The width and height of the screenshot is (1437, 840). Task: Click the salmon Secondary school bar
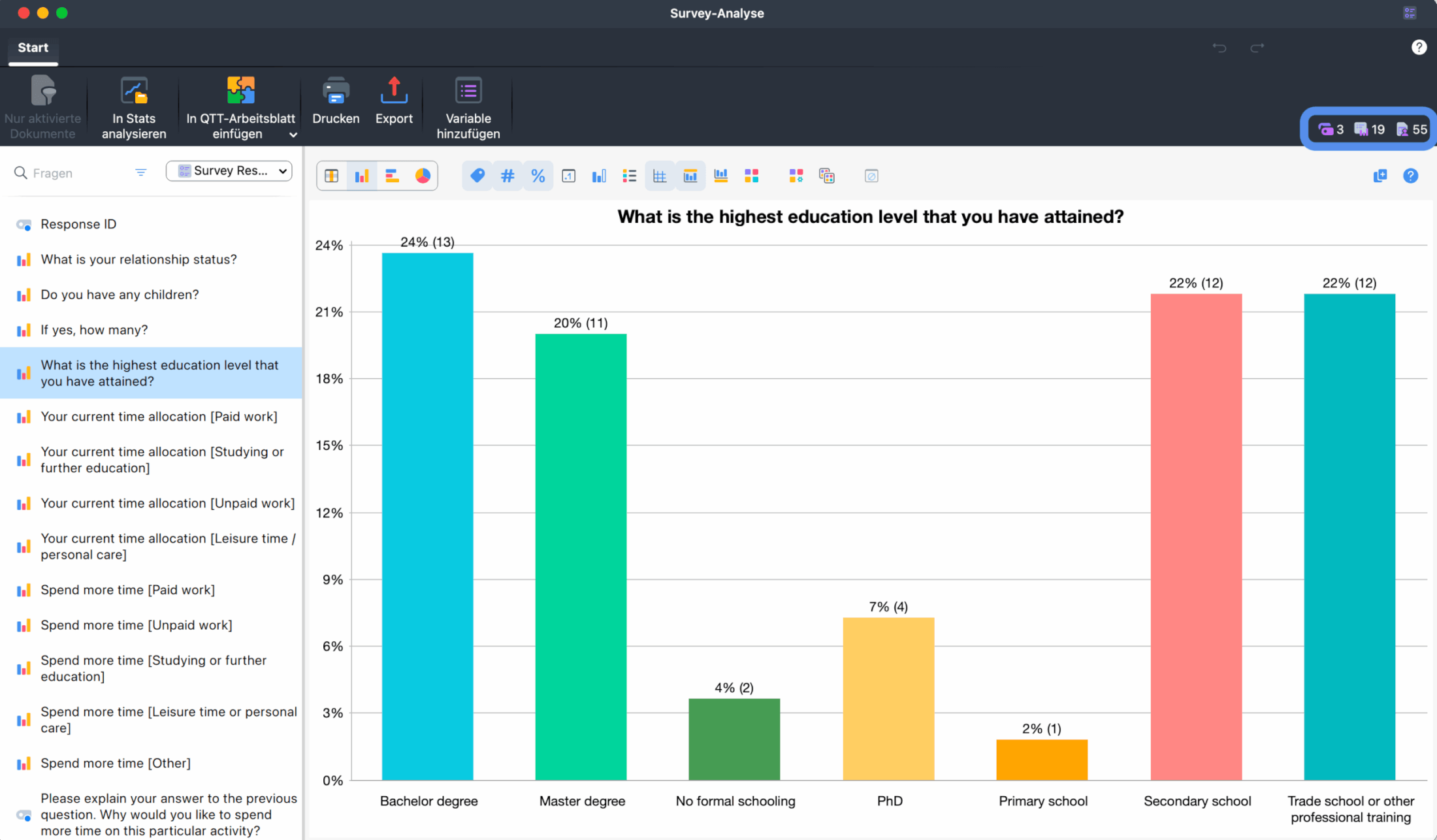1195,536
